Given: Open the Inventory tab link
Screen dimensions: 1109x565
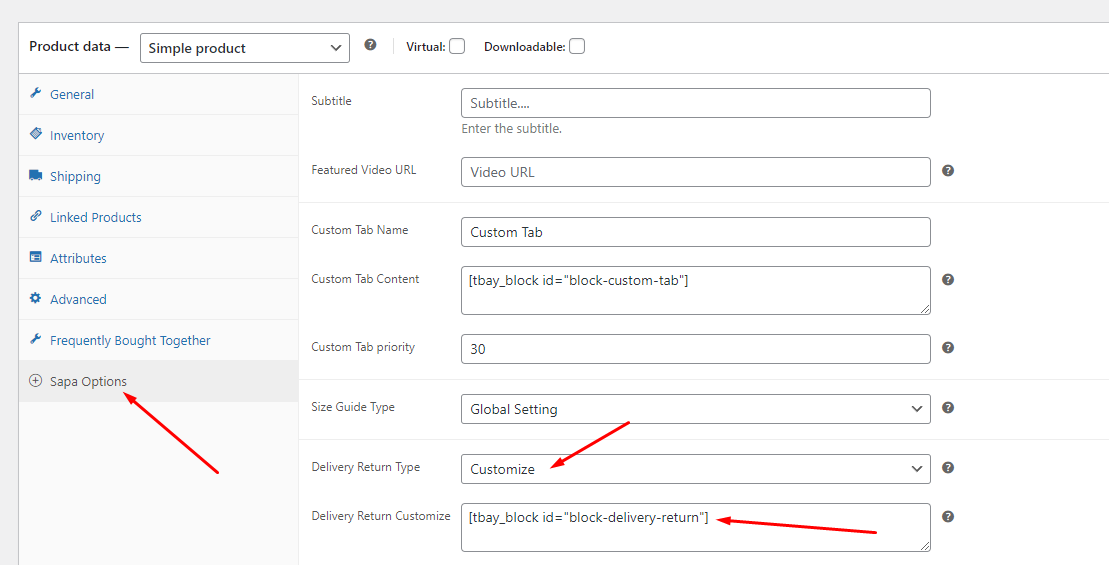Looking at the screenshot, I should pyautogui.click(x=77, y=135).
